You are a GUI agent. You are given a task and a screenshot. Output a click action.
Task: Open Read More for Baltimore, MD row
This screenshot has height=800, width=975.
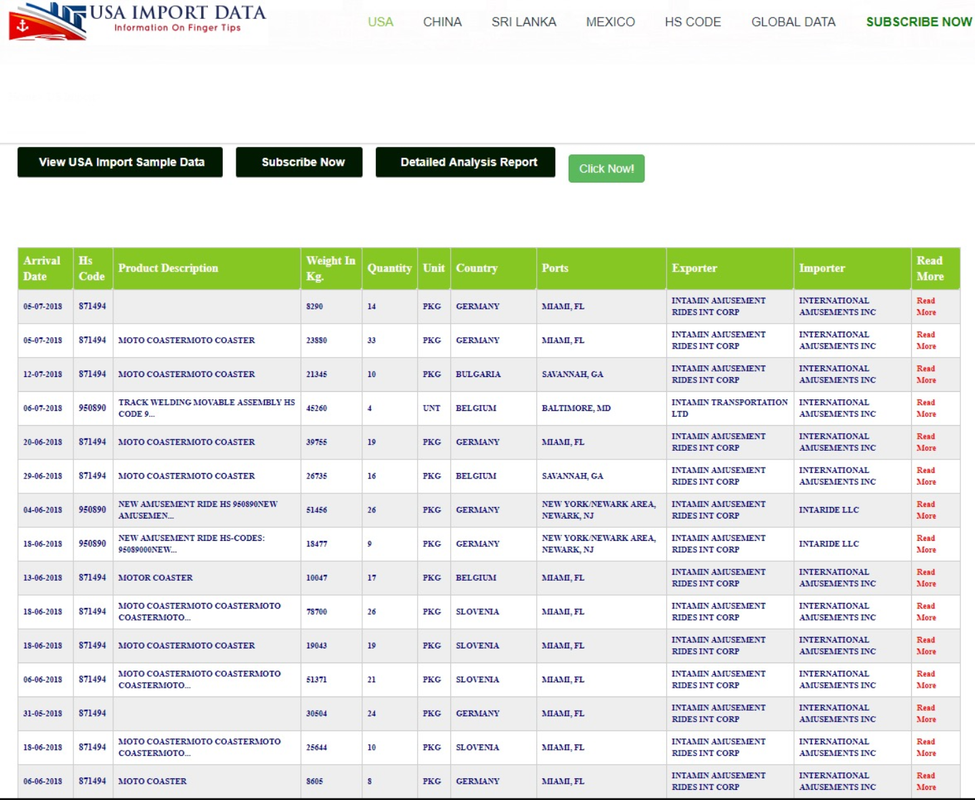(x=926, y=408)
